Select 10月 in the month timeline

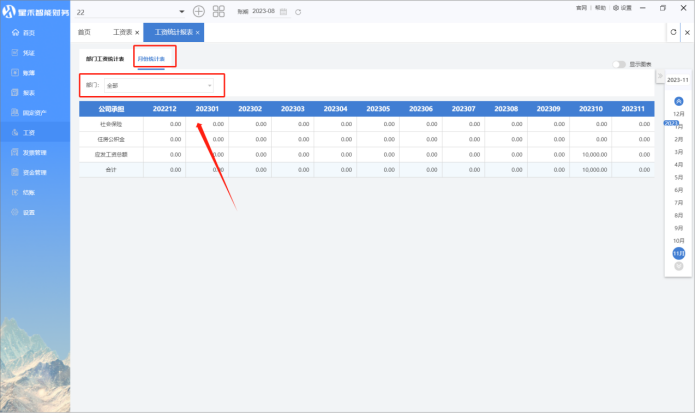pyautogui.click(x=678, y=241)
